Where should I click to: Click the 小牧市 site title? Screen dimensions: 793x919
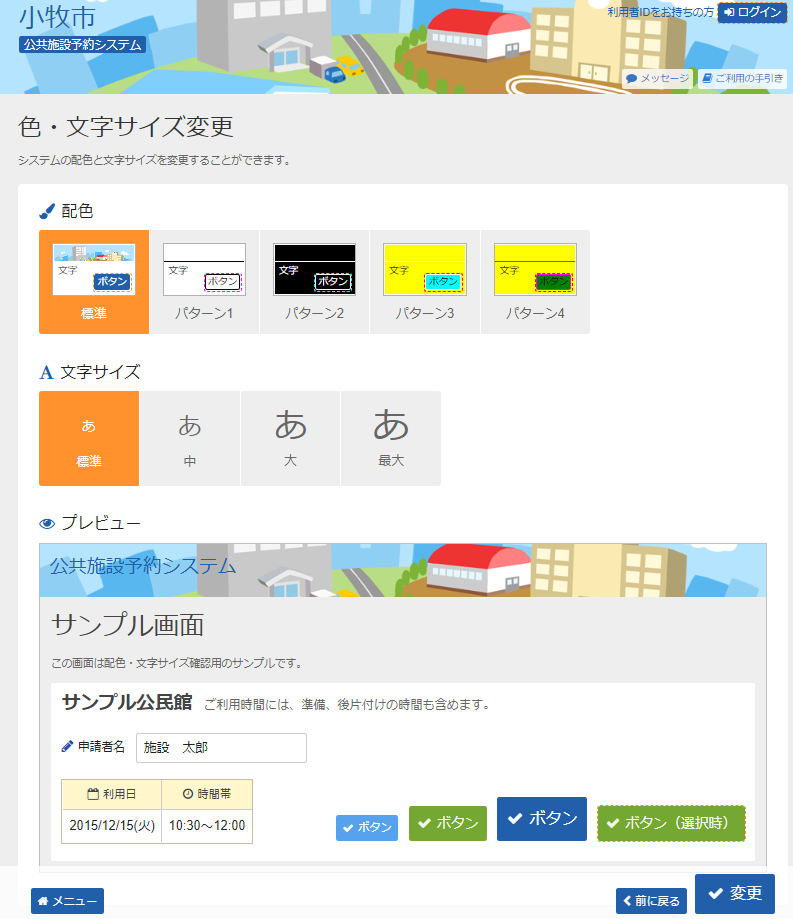tap(57, 16)
